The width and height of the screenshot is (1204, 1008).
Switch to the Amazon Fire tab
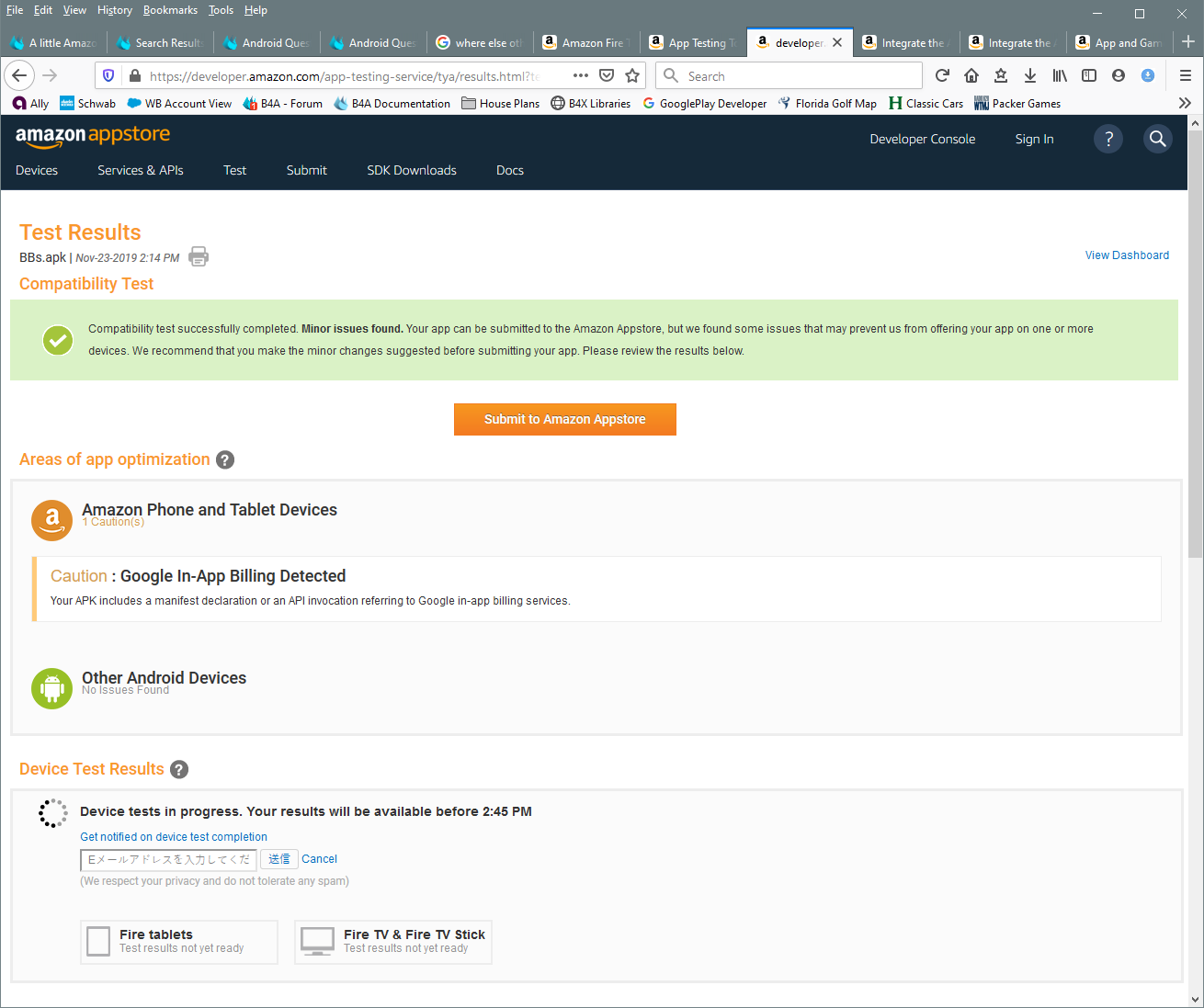(x=586, y=42)
